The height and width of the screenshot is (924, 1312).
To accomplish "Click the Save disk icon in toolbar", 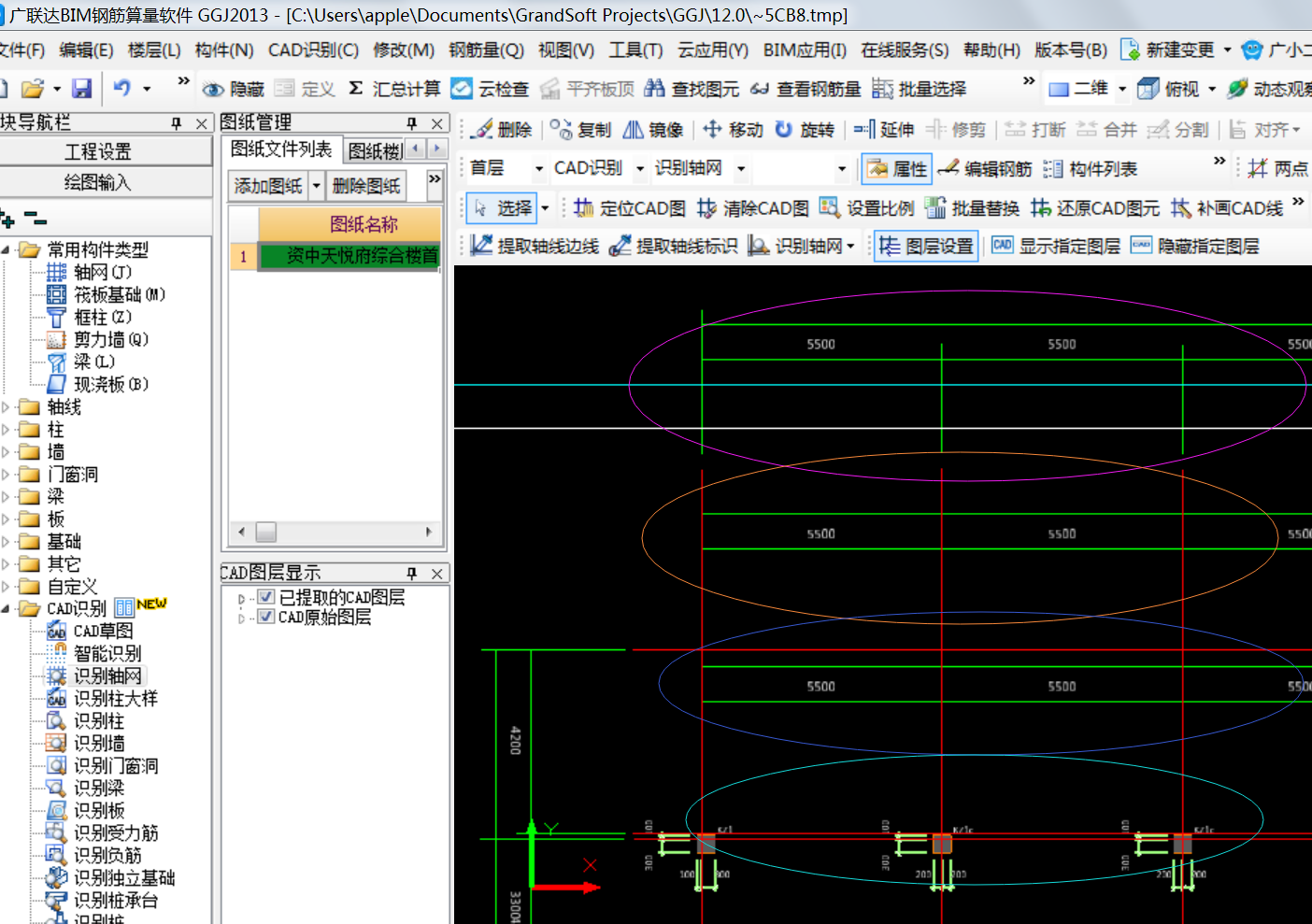I will pyautogui.click(x=82, y=89).
